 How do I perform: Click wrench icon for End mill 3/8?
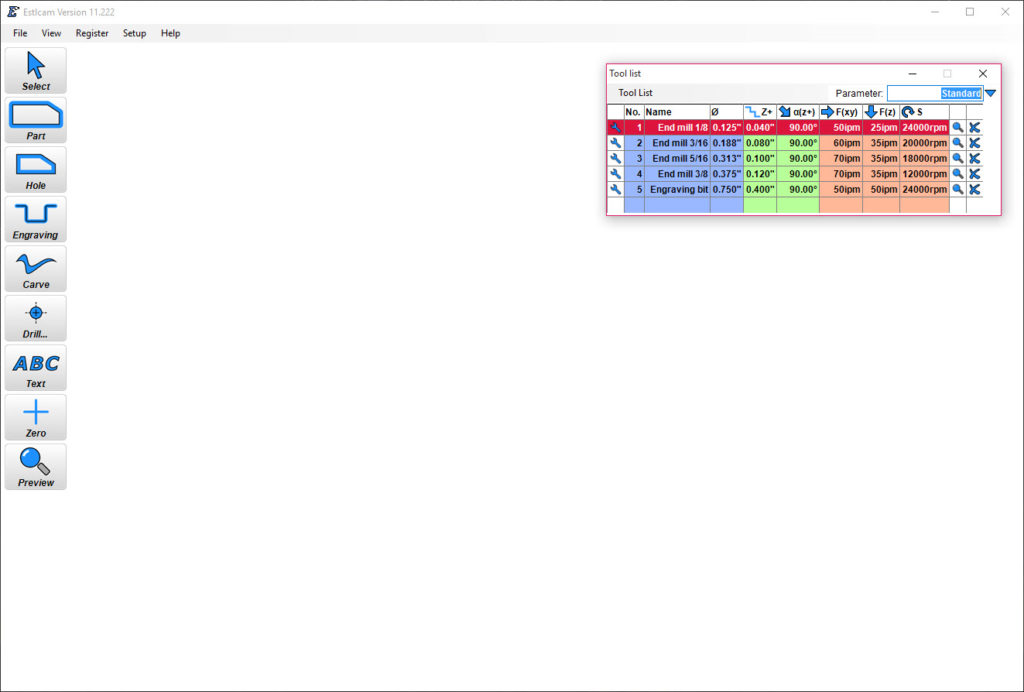615,174
